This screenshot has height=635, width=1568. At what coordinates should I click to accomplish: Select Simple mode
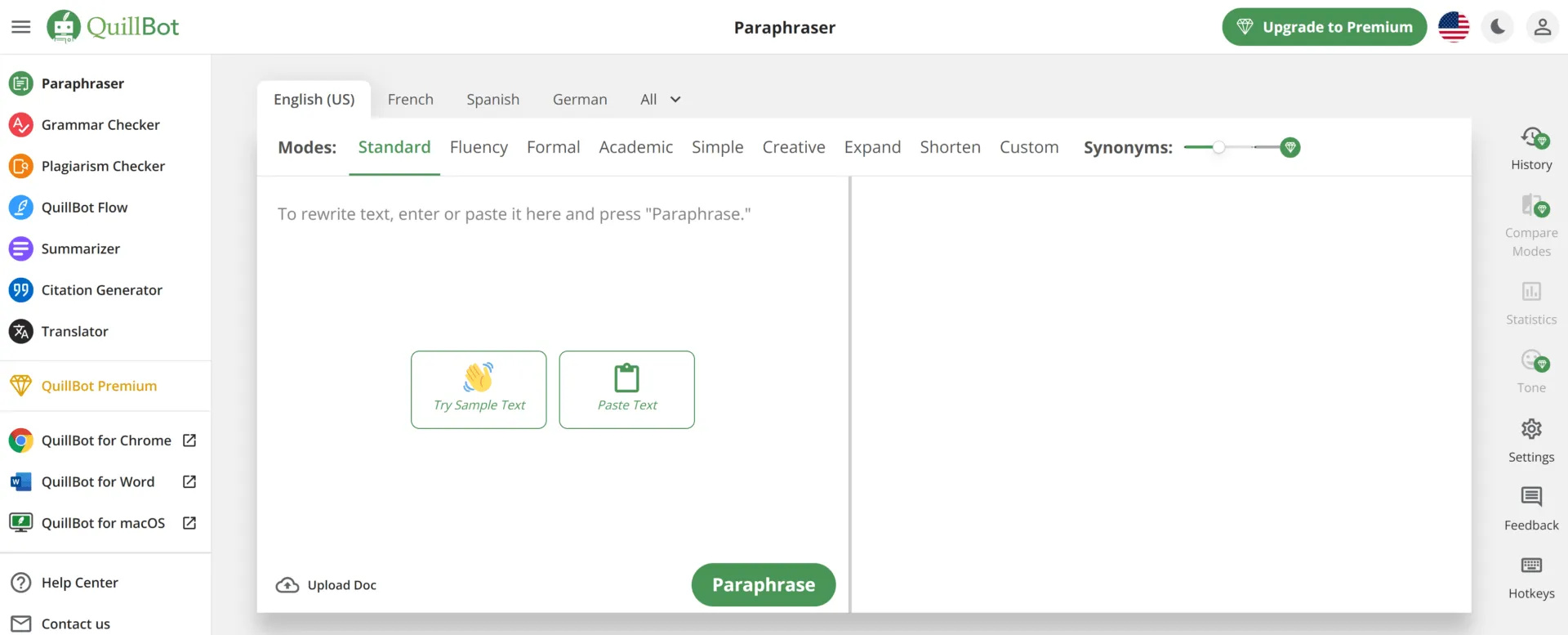click(x=717, y=147)
